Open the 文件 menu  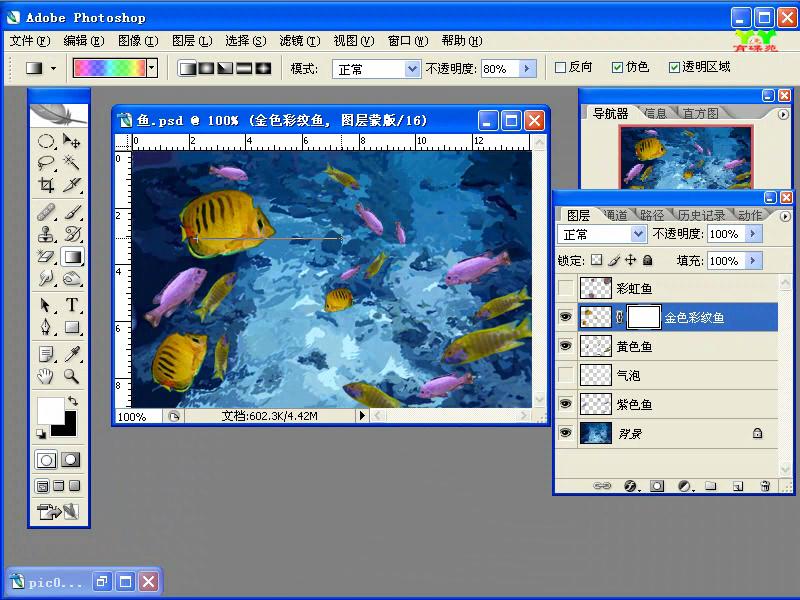[30, 41]
